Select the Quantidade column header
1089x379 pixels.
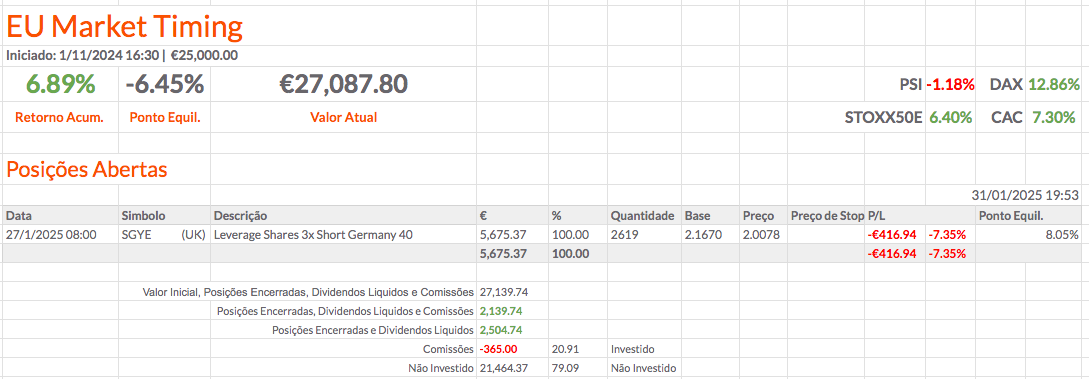[643, 215]
